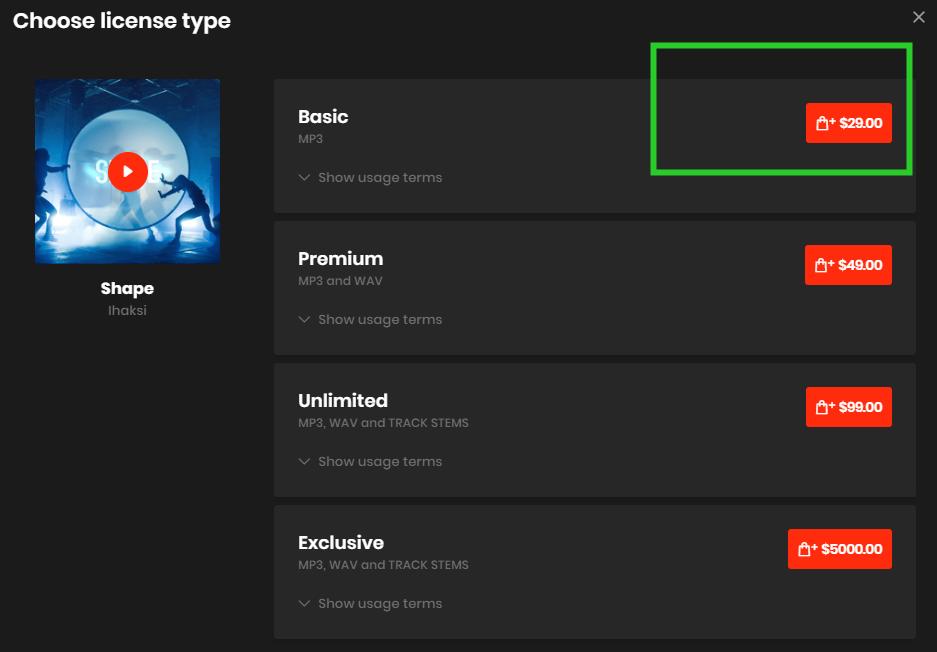Viewport: 937px width, 652px height.
Task: Show usage terms for Premium license
Action: pos(370,320)
